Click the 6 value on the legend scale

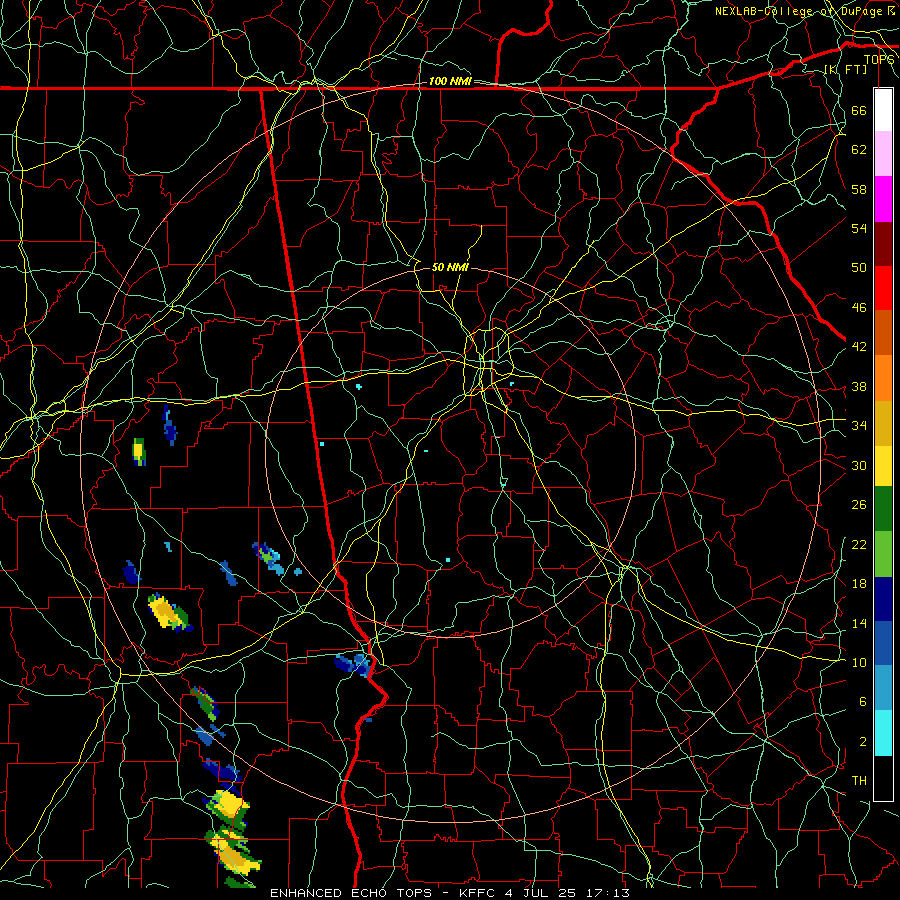pos(863,701)
